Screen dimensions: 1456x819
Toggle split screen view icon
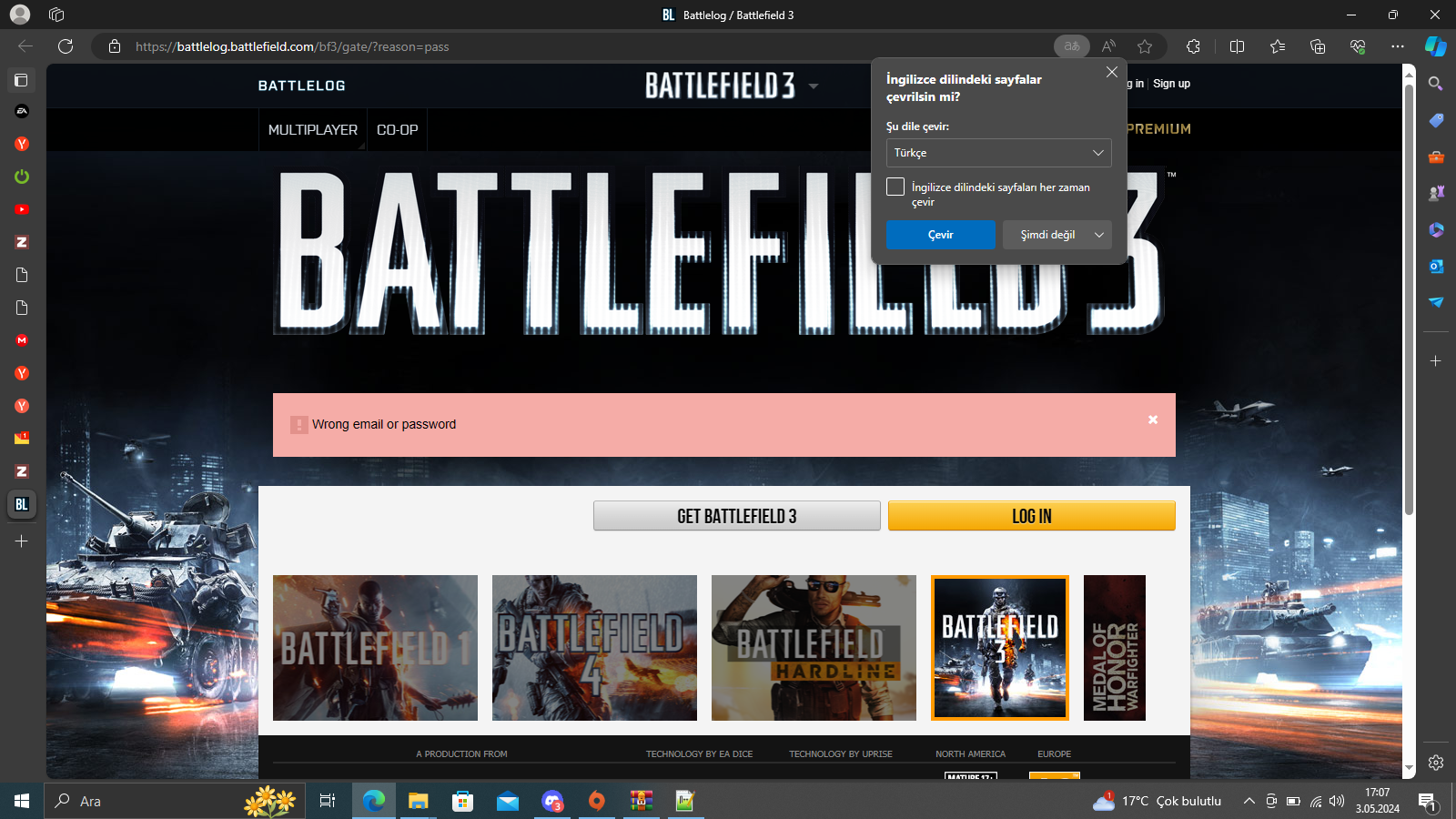pos(1237,46)
